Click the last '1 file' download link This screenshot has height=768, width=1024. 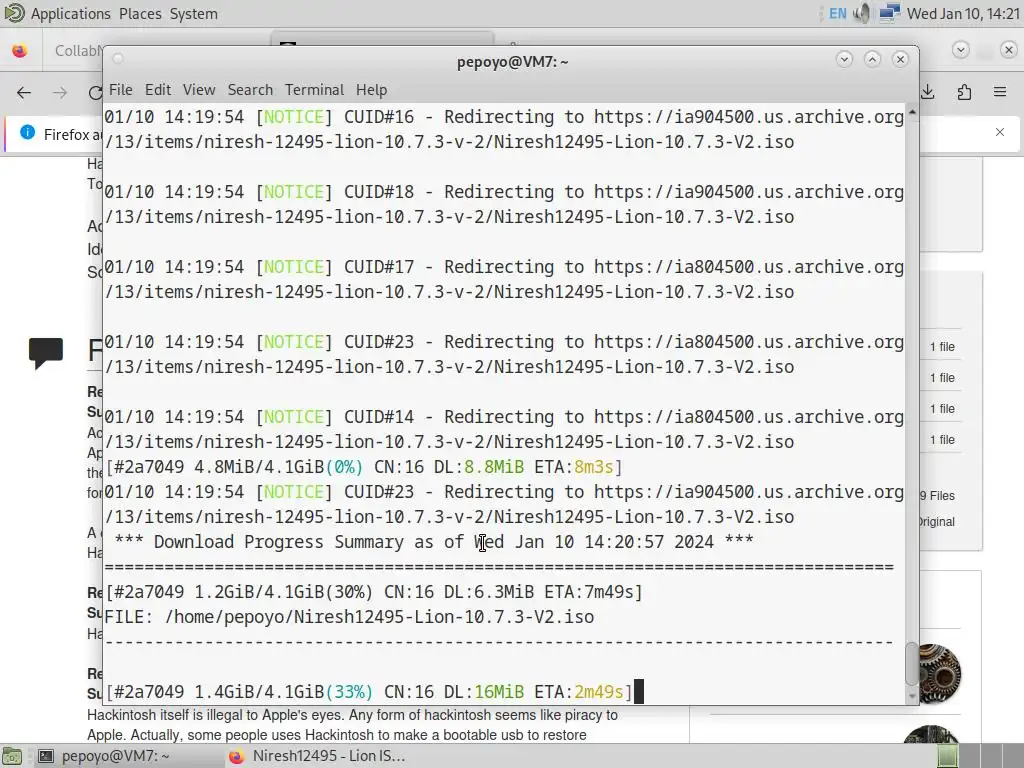[942, 440]
